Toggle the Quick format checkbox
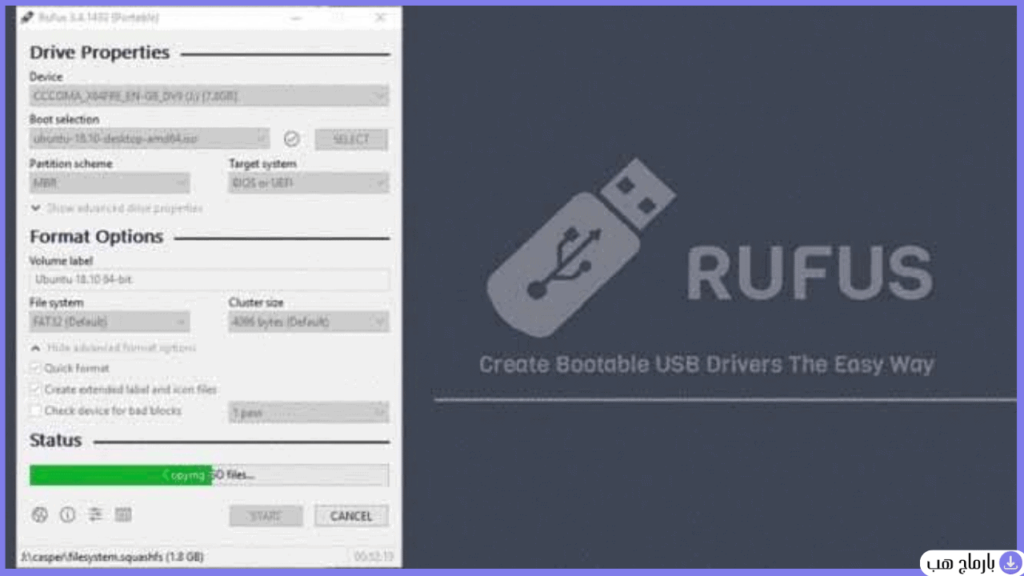The image size is (1024, 576). [35, 368]
